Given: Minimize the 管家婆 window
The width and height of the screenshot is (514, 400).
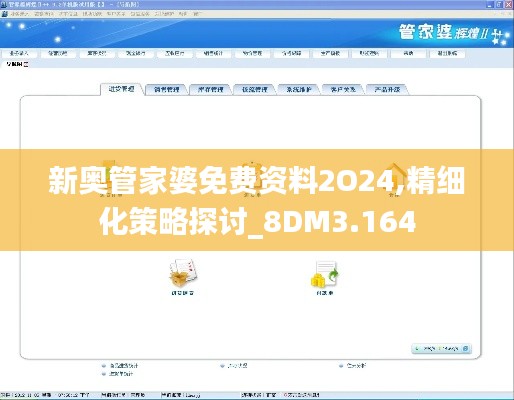Looking at the screenshot, I should tap(491, 4).
